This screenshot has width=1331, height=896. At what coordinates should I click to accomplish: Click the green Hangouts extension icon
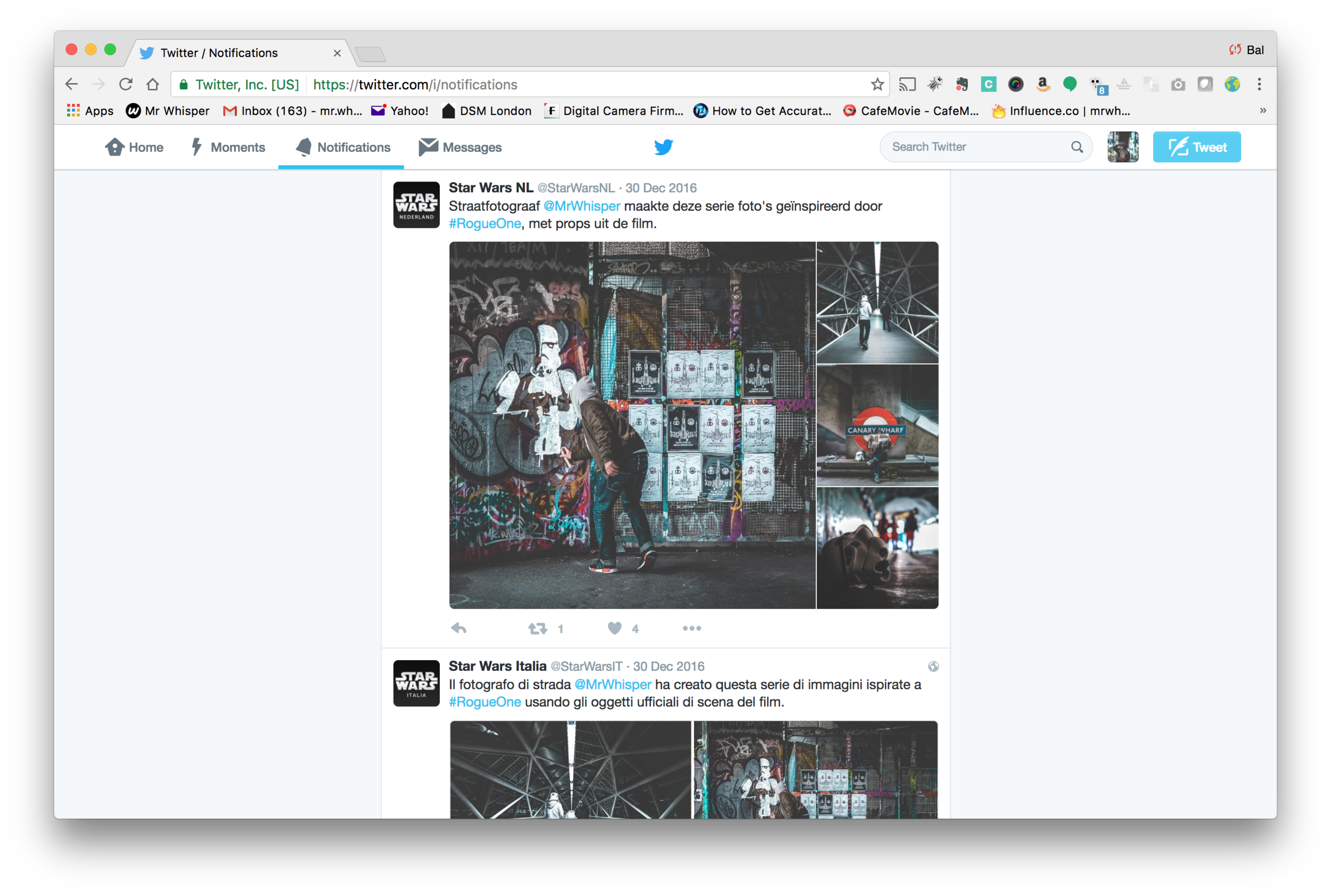pos(1070,85)
